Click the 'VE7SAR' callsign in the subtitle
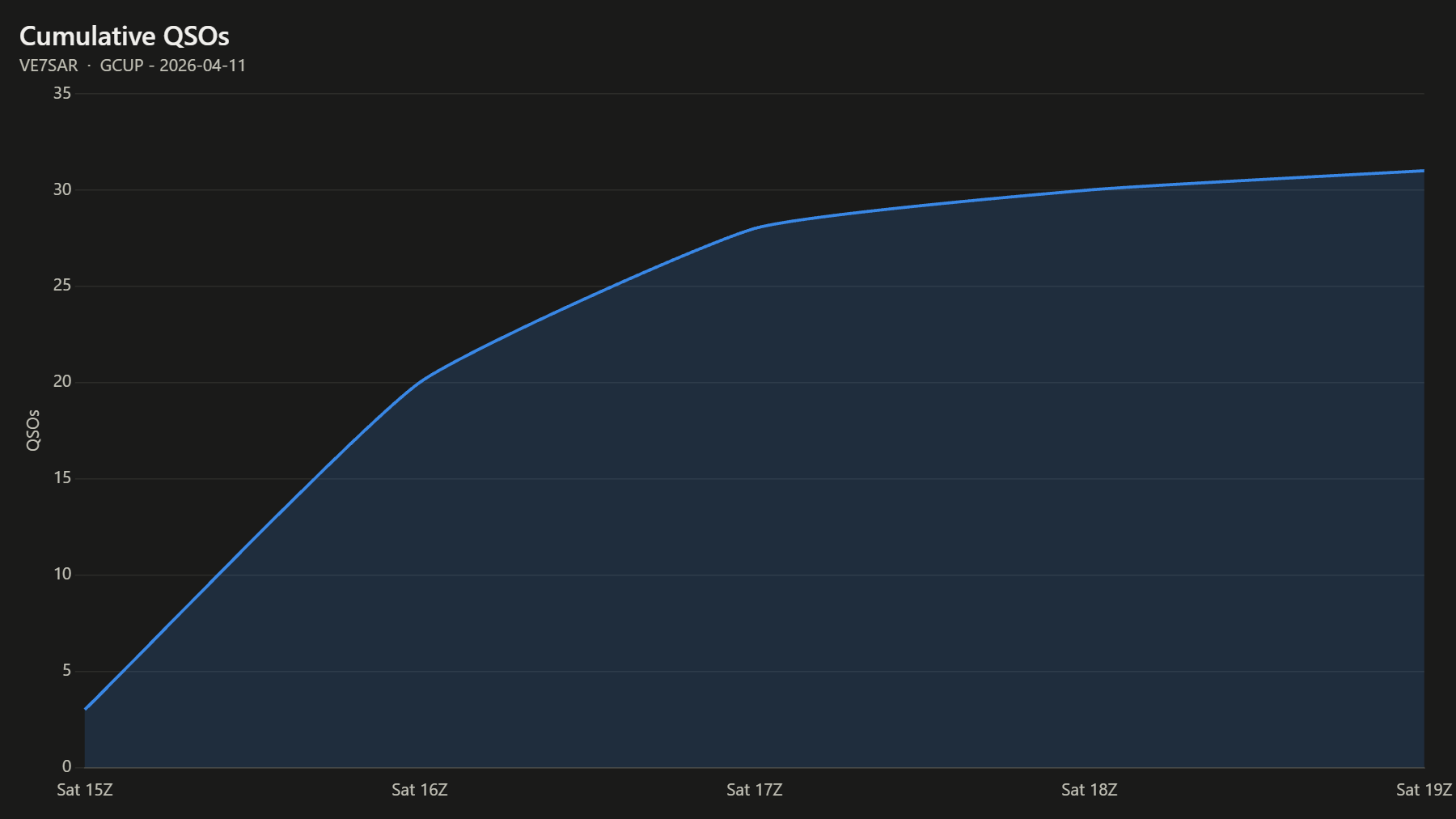This screenshot has width=1456, height=819. point(49,66)
